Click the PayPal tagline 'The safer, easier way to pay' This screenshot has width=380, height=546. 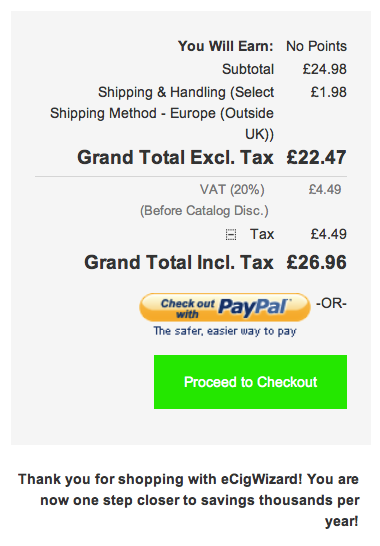click(225, 331)
